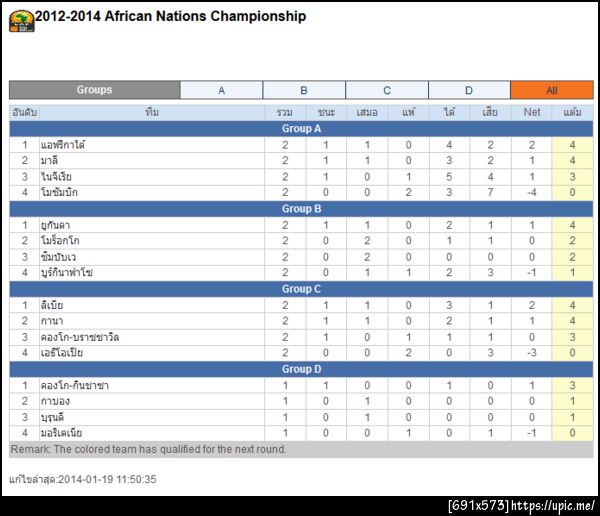
Task: Open the Group C tab
Action: click(387, 90)
